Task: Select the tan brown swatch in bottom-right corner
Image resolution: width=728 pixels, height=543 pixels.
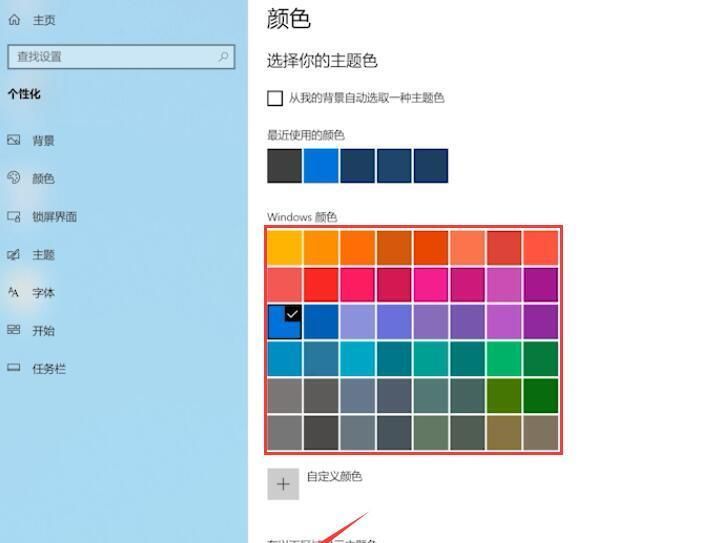Action: [x=541, y=433]
